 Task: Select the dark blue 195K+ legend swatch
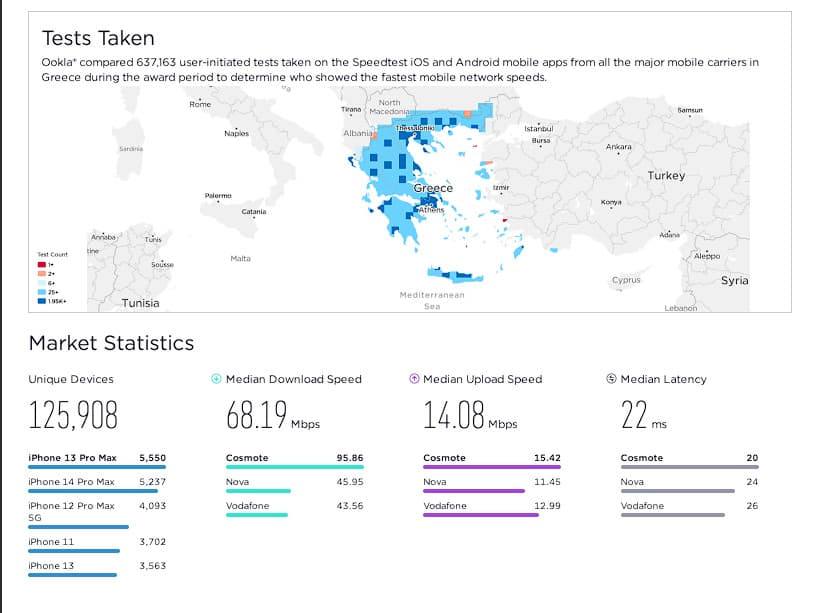pyautogui.click(x=42, y=301)
